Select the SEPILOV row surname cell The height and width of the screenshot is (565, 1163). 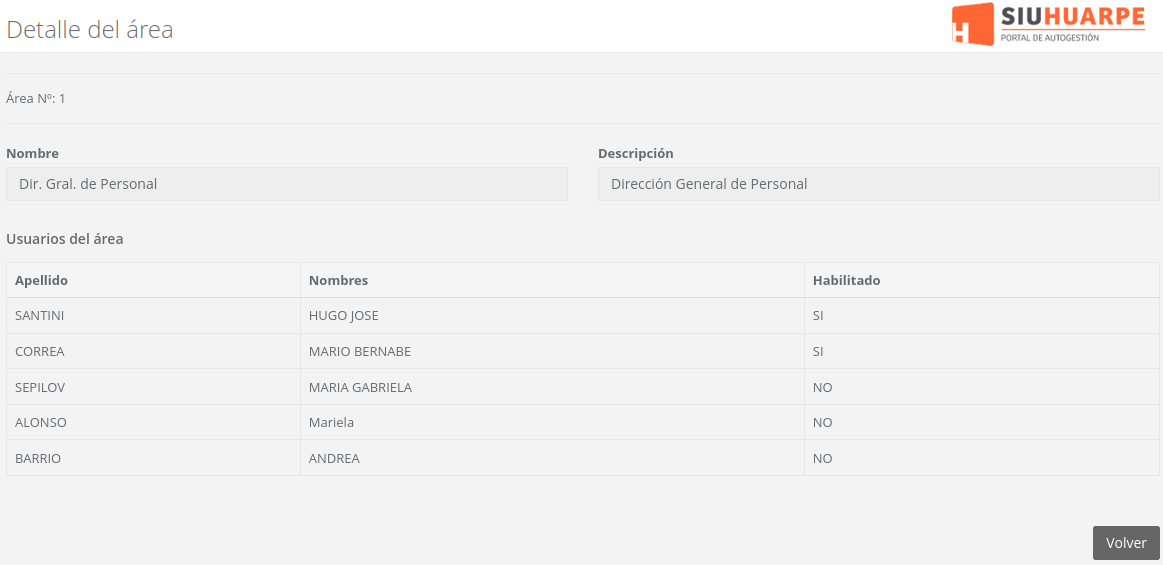coord(40,387)
